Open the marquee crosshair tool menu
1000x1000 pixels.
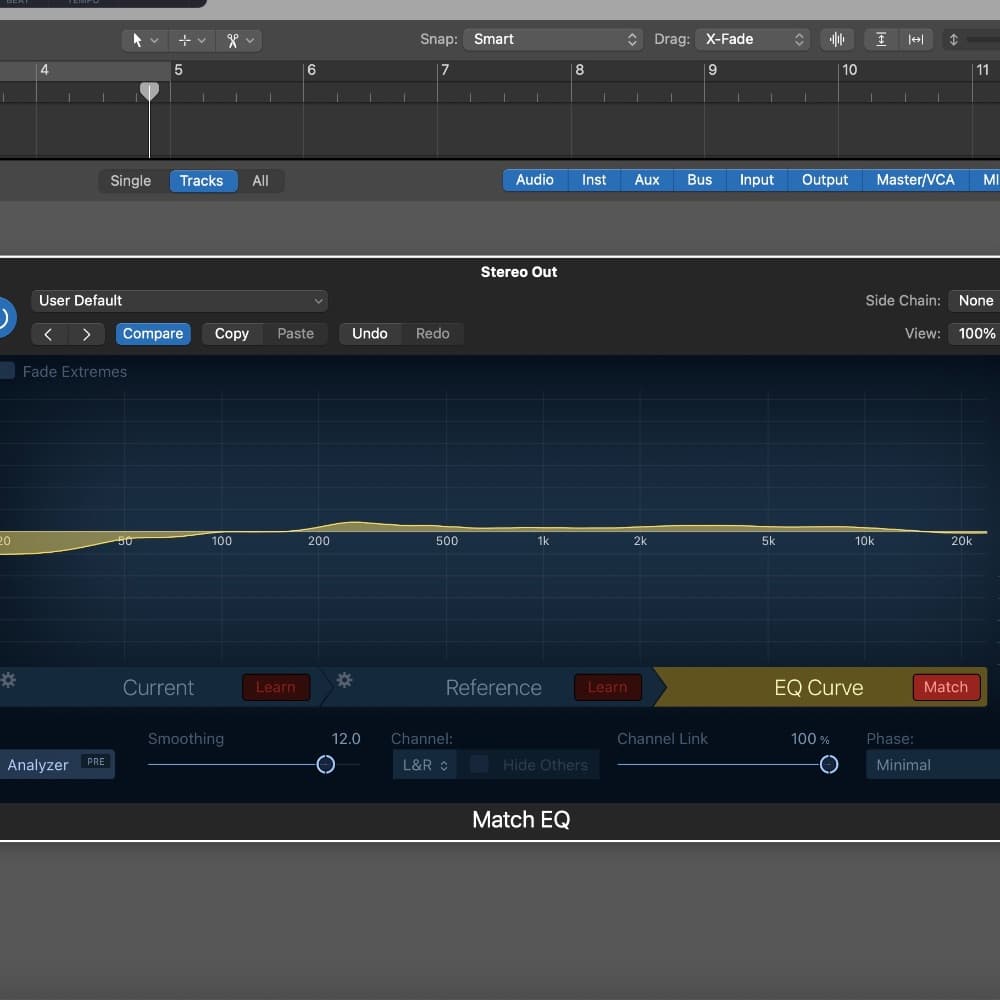pos(191,40)
